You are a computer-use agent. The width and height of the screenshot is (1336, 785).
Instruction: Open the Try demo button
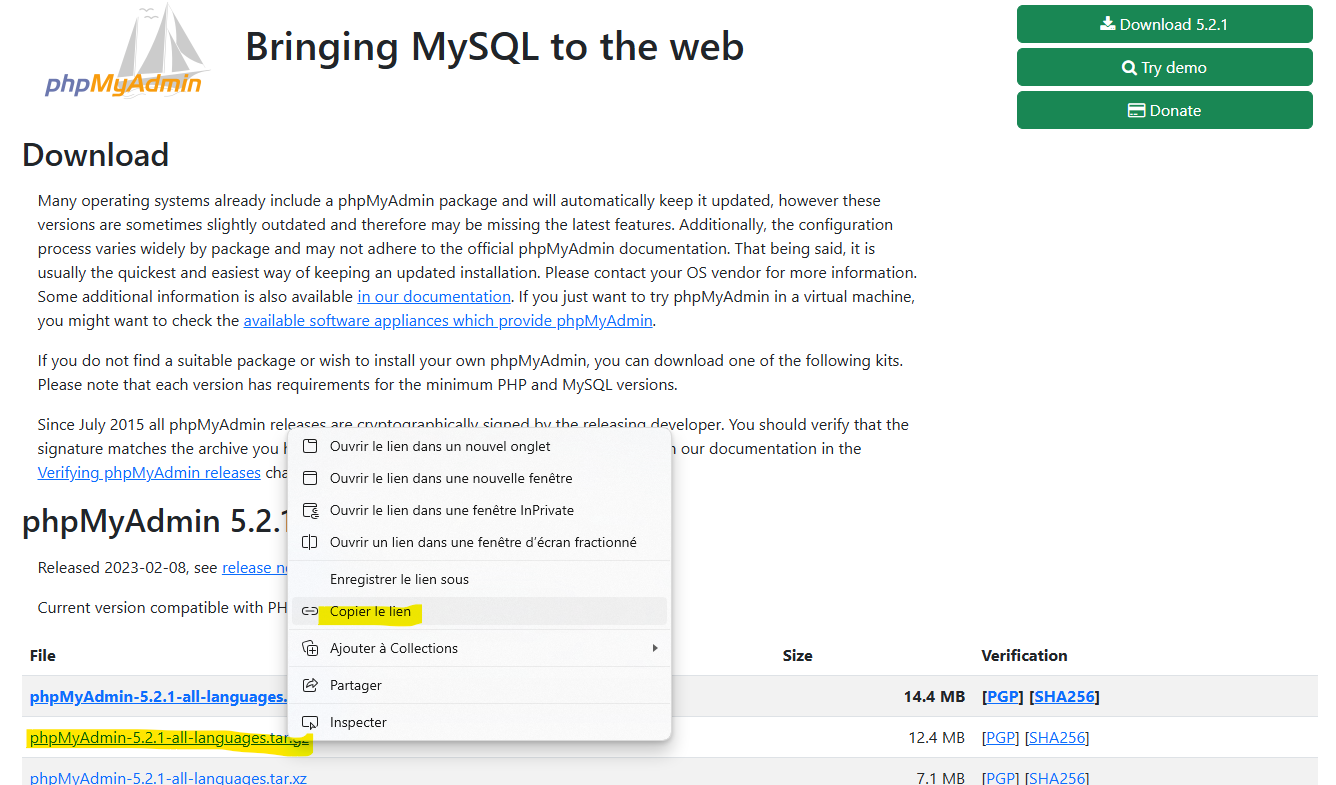pos(1165,67)
